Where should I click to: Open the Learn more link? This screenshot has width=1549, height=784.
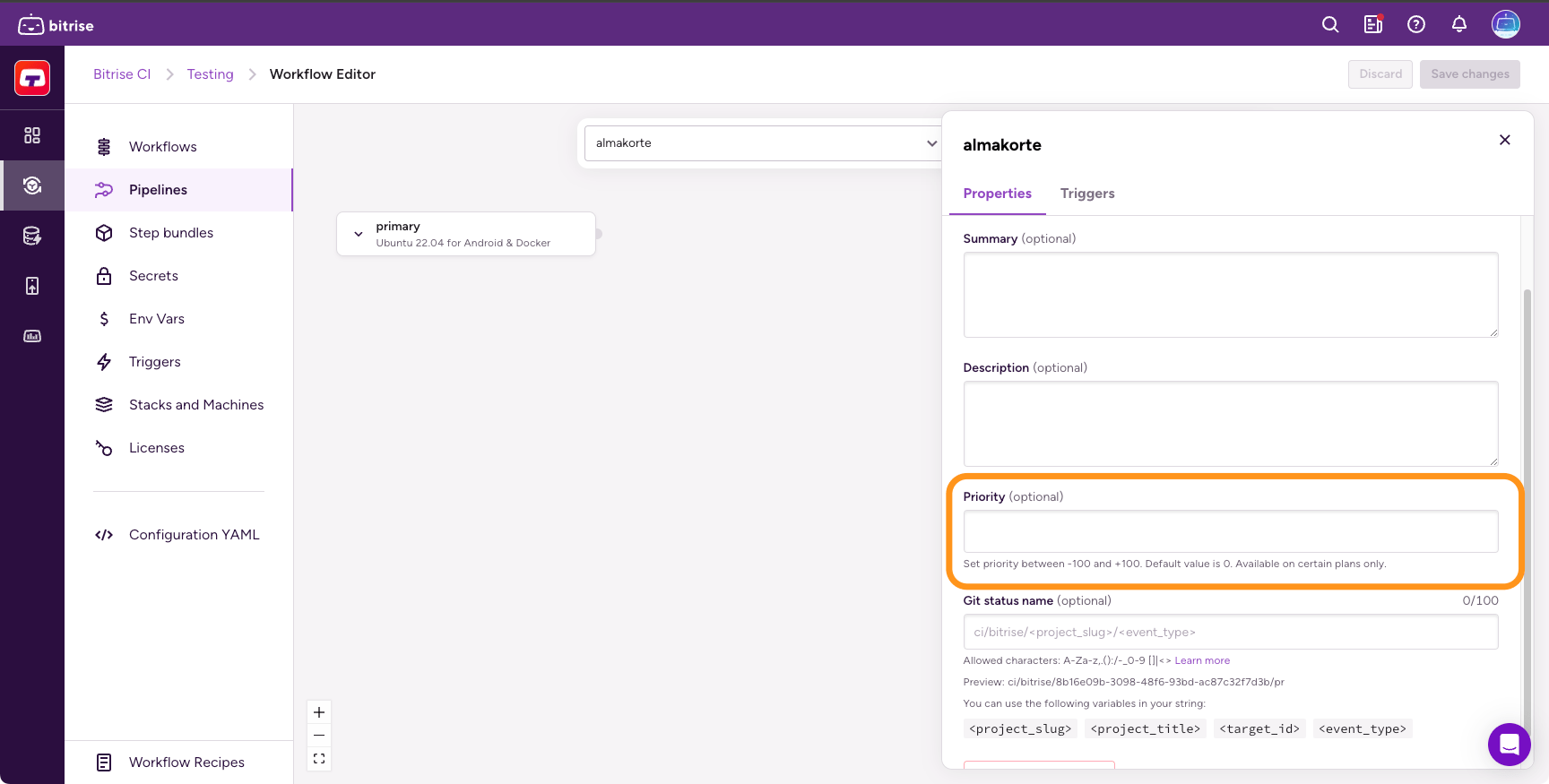(x=1202, y=660)
